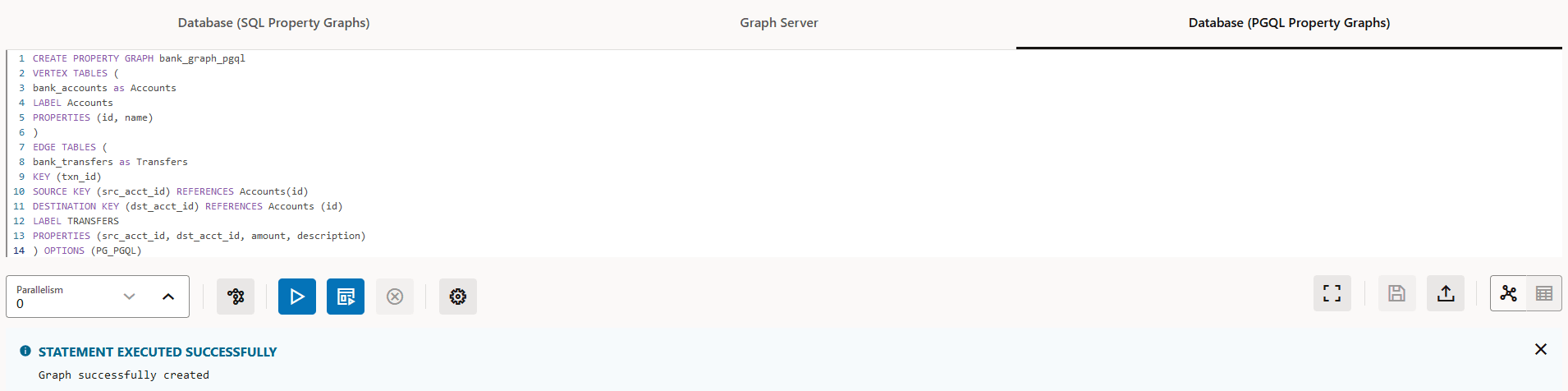Click 'bank_accounts as Accounts' code line
The height and width of the screenshot is (391, 1568).
point(104,88)
